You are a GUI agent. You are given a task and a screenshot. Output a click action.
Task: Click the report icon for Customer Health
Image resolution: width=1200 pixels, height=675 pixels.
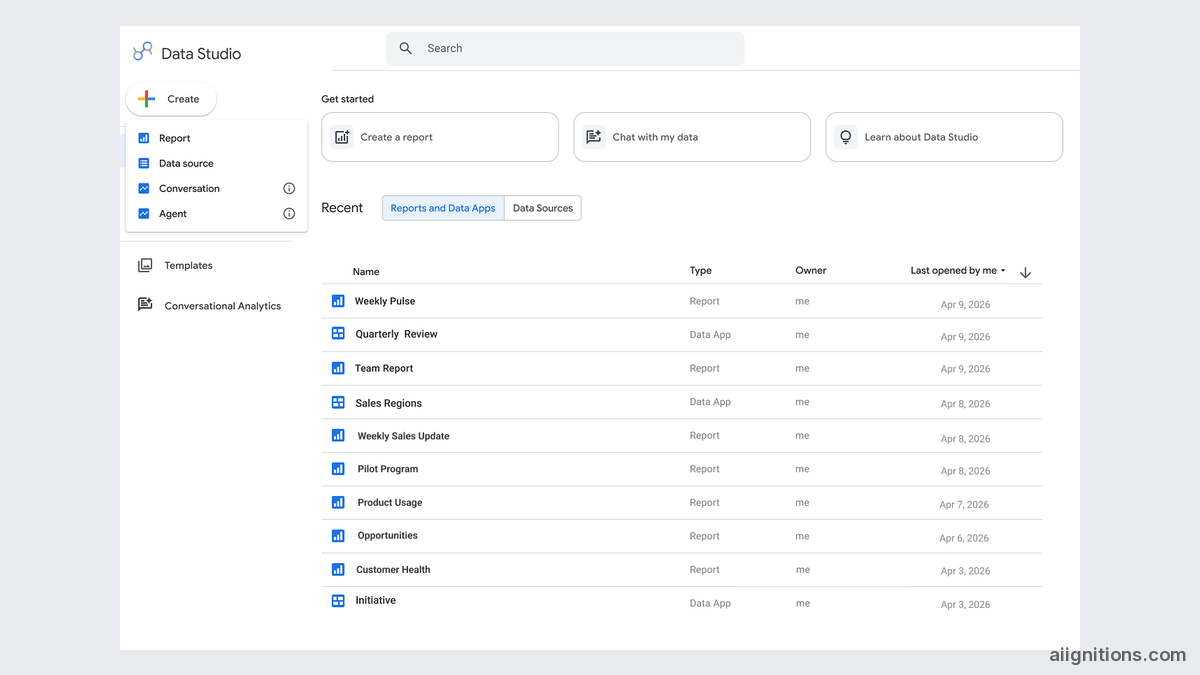[x=338, y=569]
